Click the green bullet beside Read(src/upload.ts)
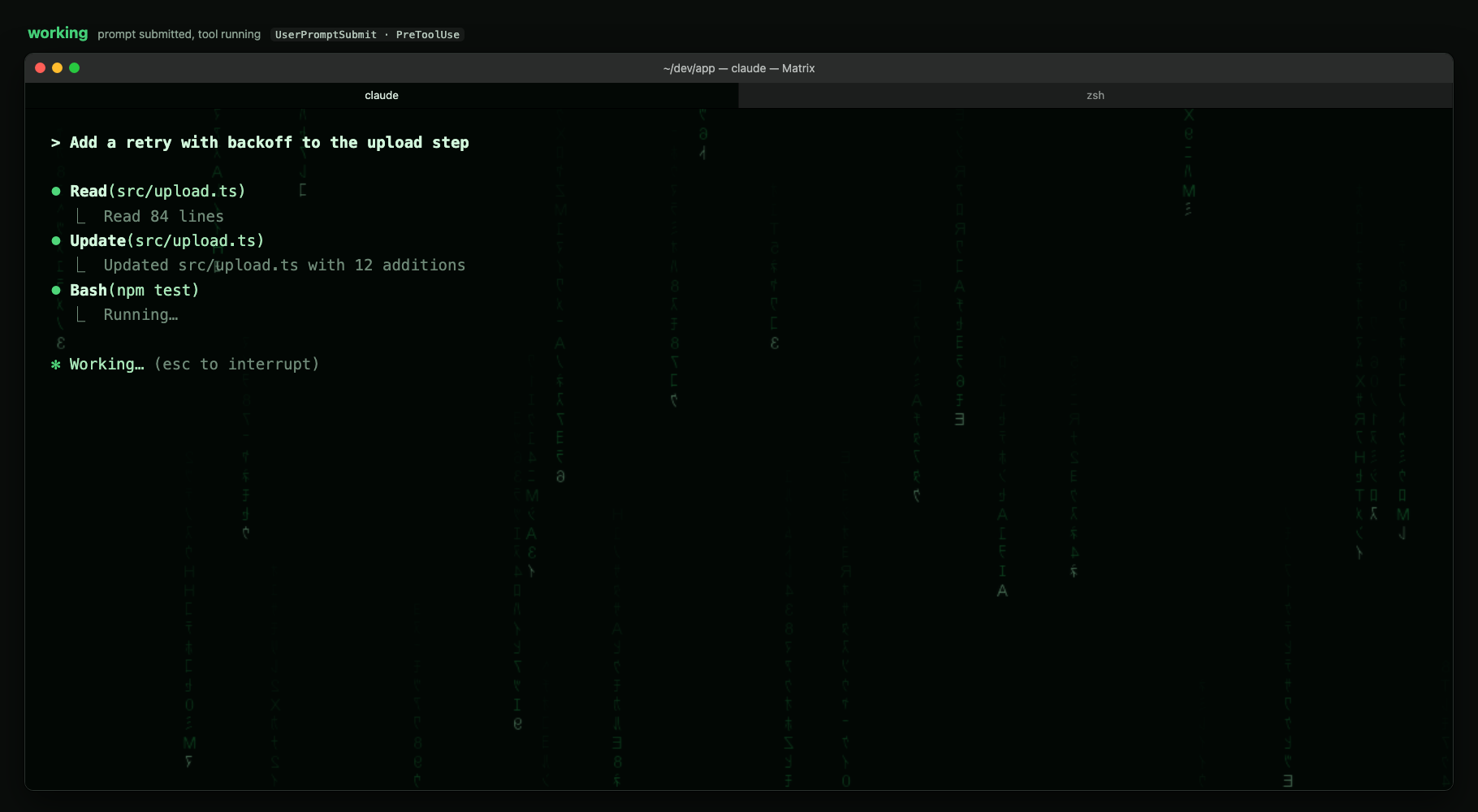The image size is (1478, 812). [56, 192]
